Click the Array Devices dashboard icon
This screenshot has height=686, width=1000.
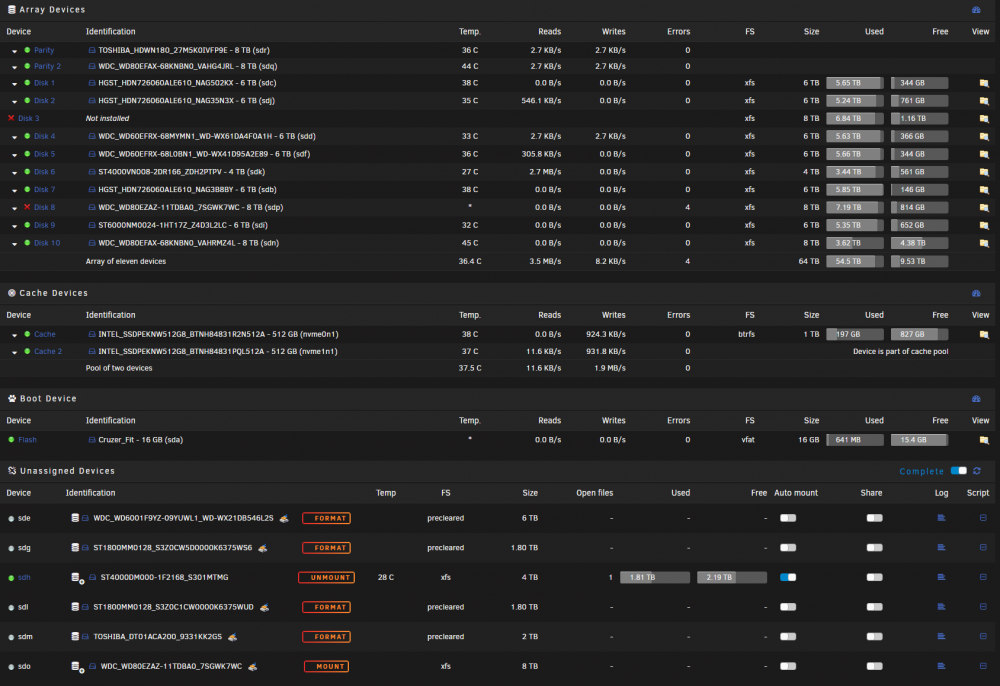(976, 10)
